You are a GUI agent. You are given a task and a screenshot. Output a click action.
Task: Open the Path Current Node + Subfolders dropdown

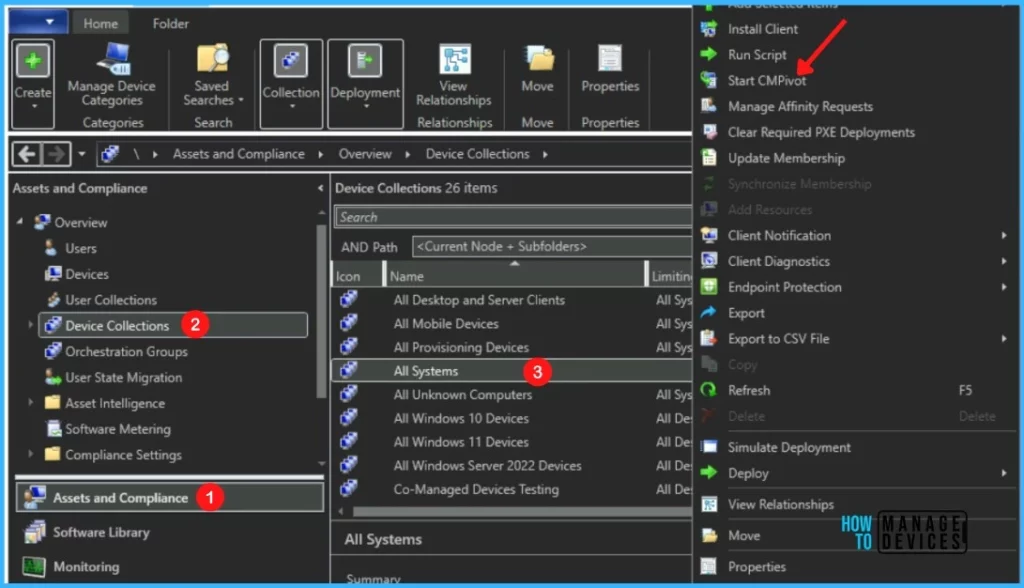point(552,246)
